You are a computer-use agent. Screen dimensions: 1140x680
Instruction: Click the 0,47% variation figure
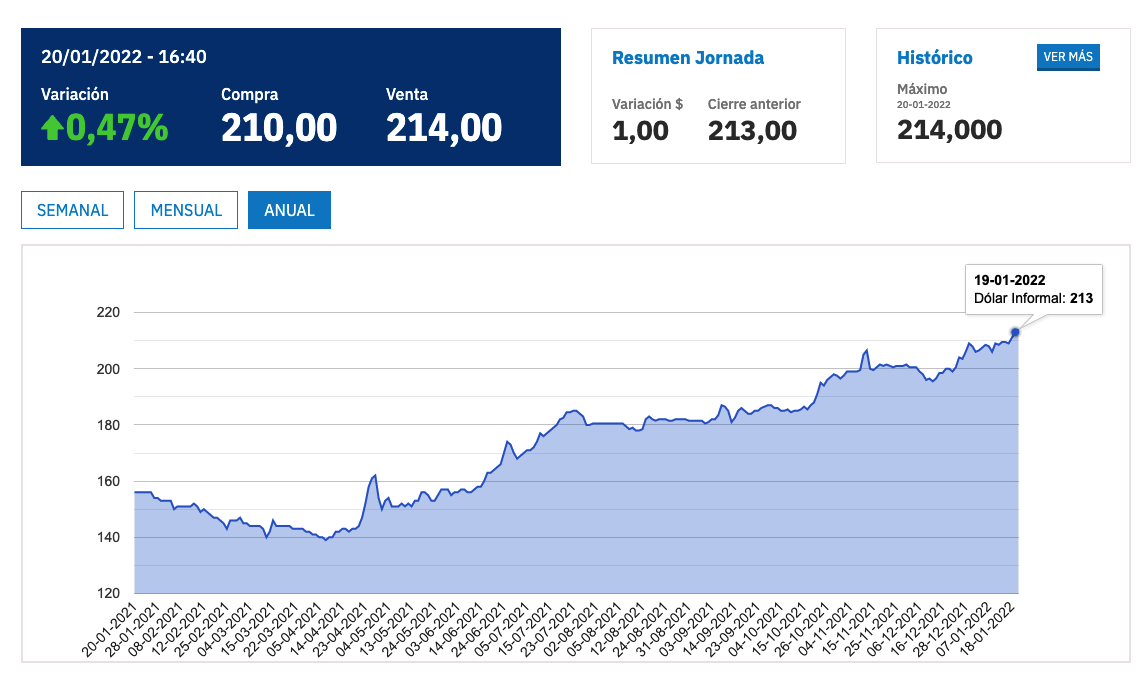117,128
